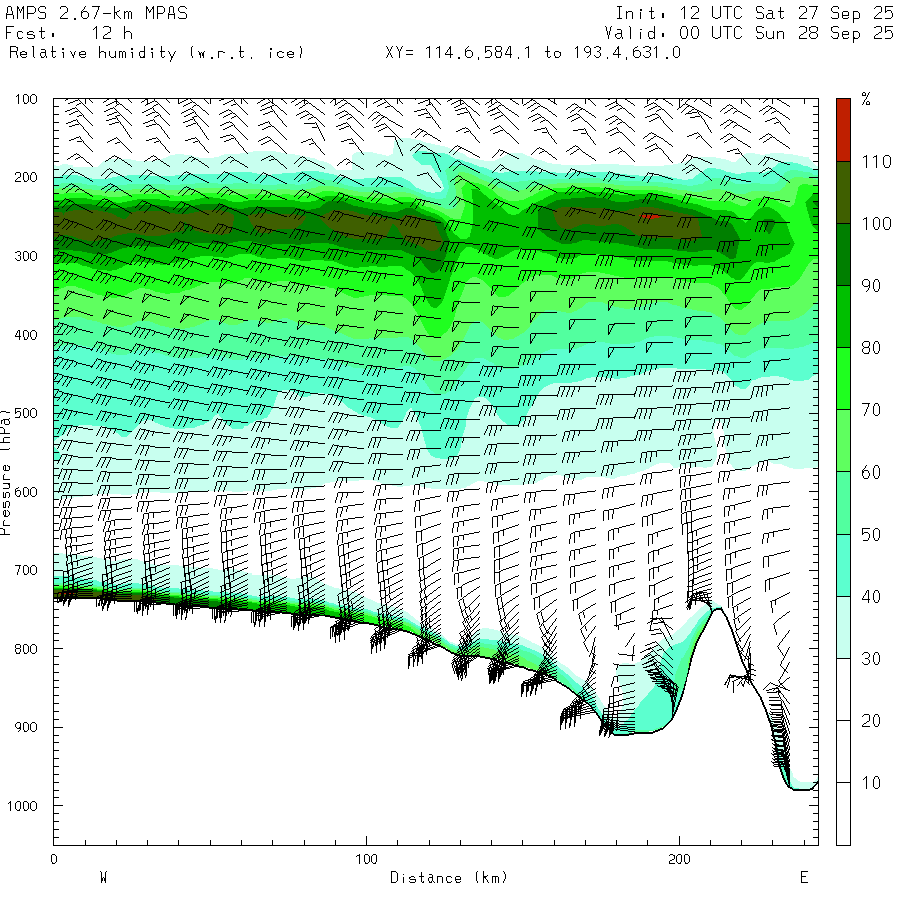Click the dark green 90-100% colorbar segment
The image size is (900, 900).
(843, 254)
